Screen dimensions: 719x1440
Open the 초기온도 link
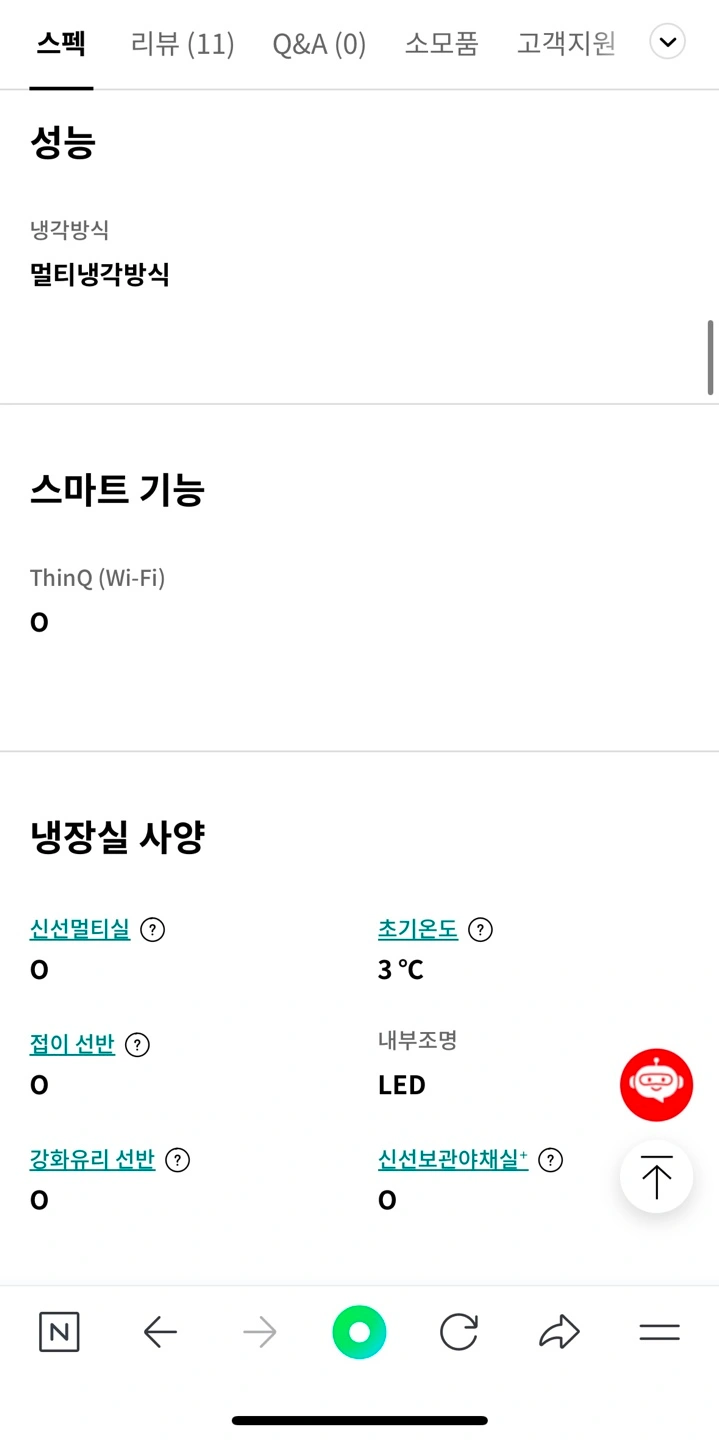coord(418,929)
